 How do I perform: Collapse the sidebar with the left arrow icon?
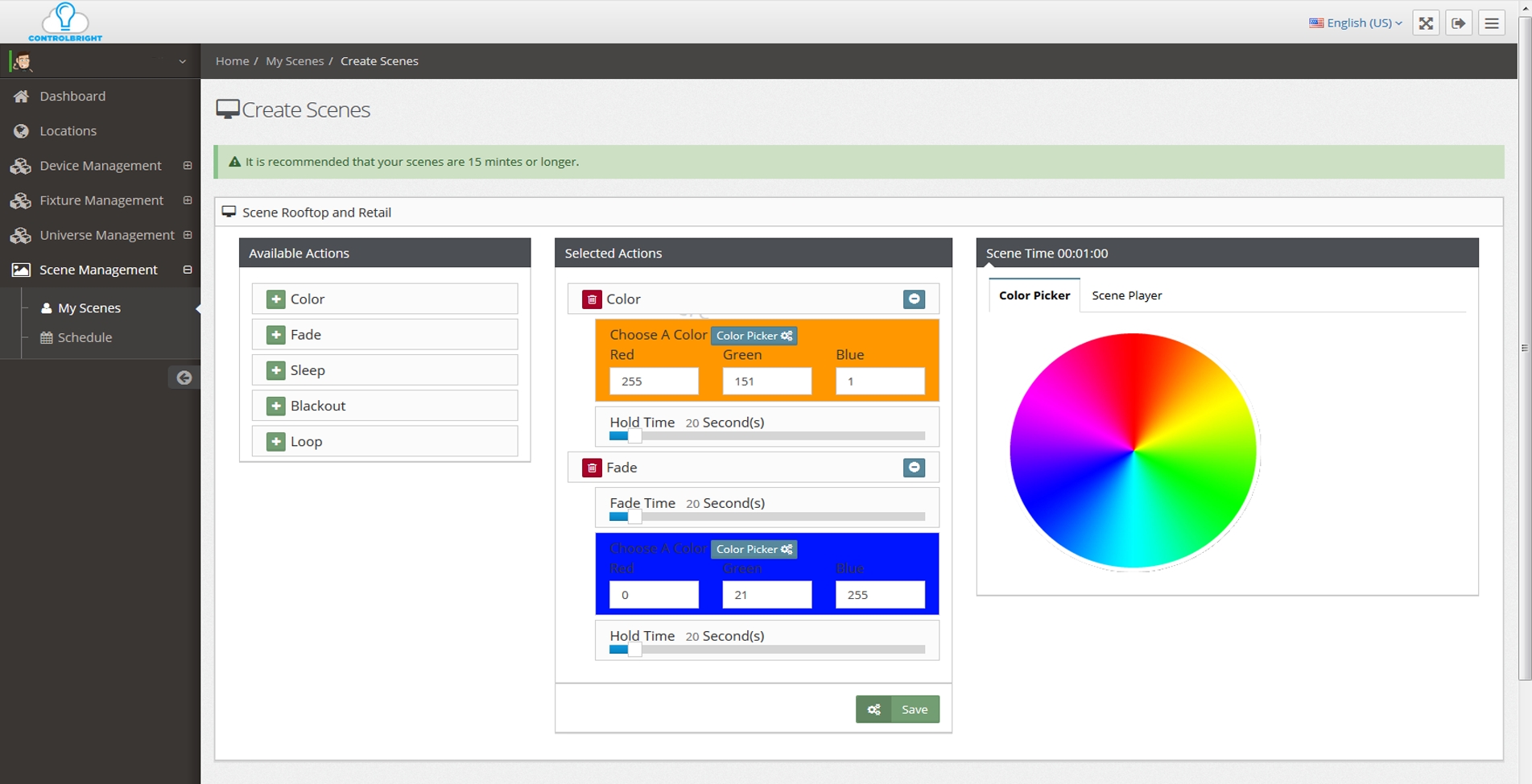pyautogui.click(x=184, y=377)
